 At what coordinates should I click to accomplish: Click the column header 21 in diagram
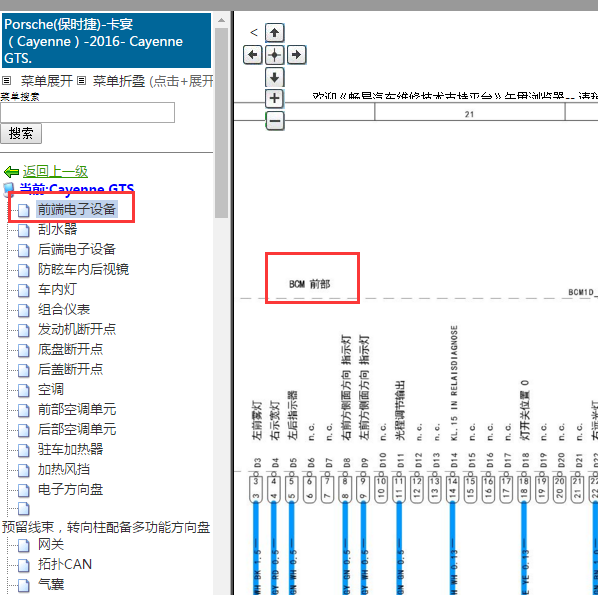coord(469,114)
